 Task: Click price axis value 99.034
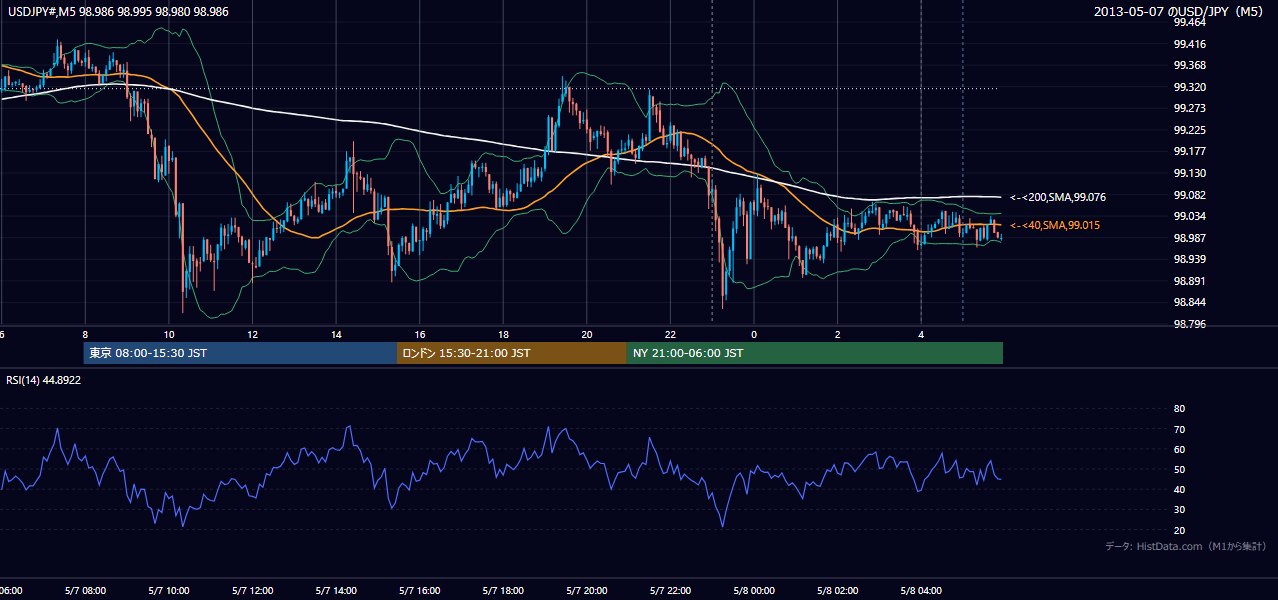click(1189, 216)
